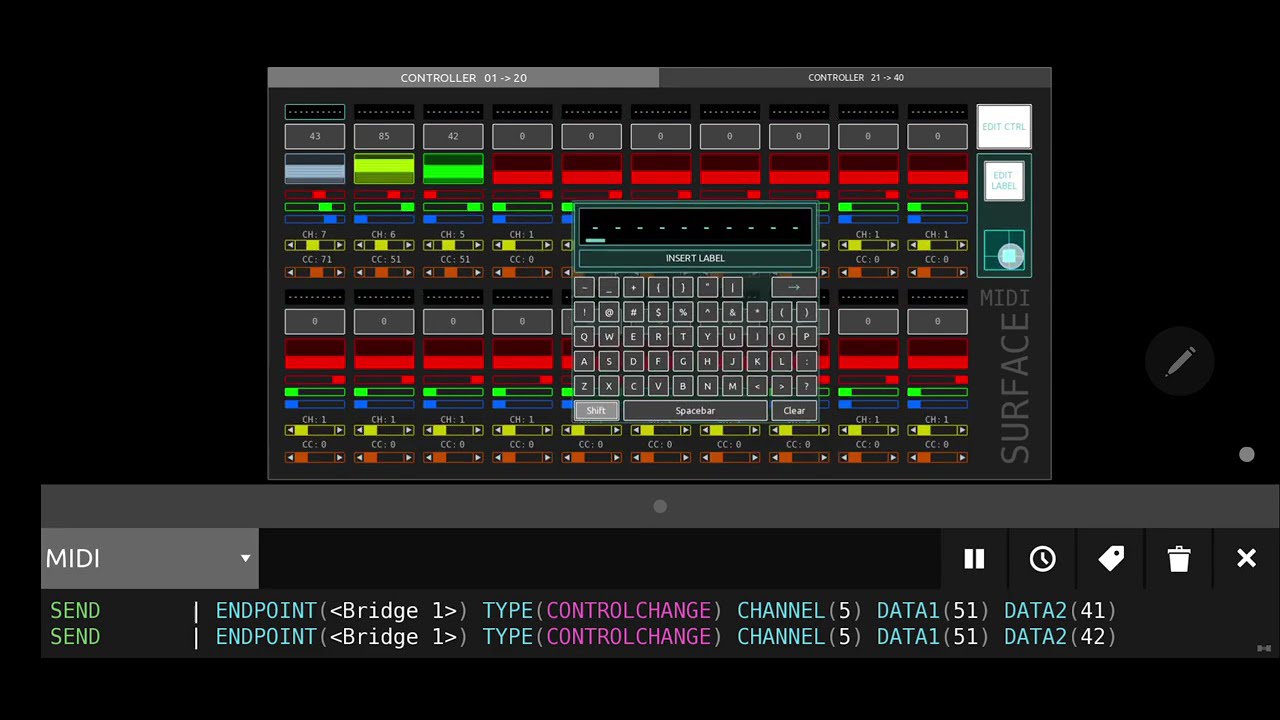The height and width of the screenshot is (720, 1280).
Task: Open the MIDI dropdown selector
Action: pos(150,558)
